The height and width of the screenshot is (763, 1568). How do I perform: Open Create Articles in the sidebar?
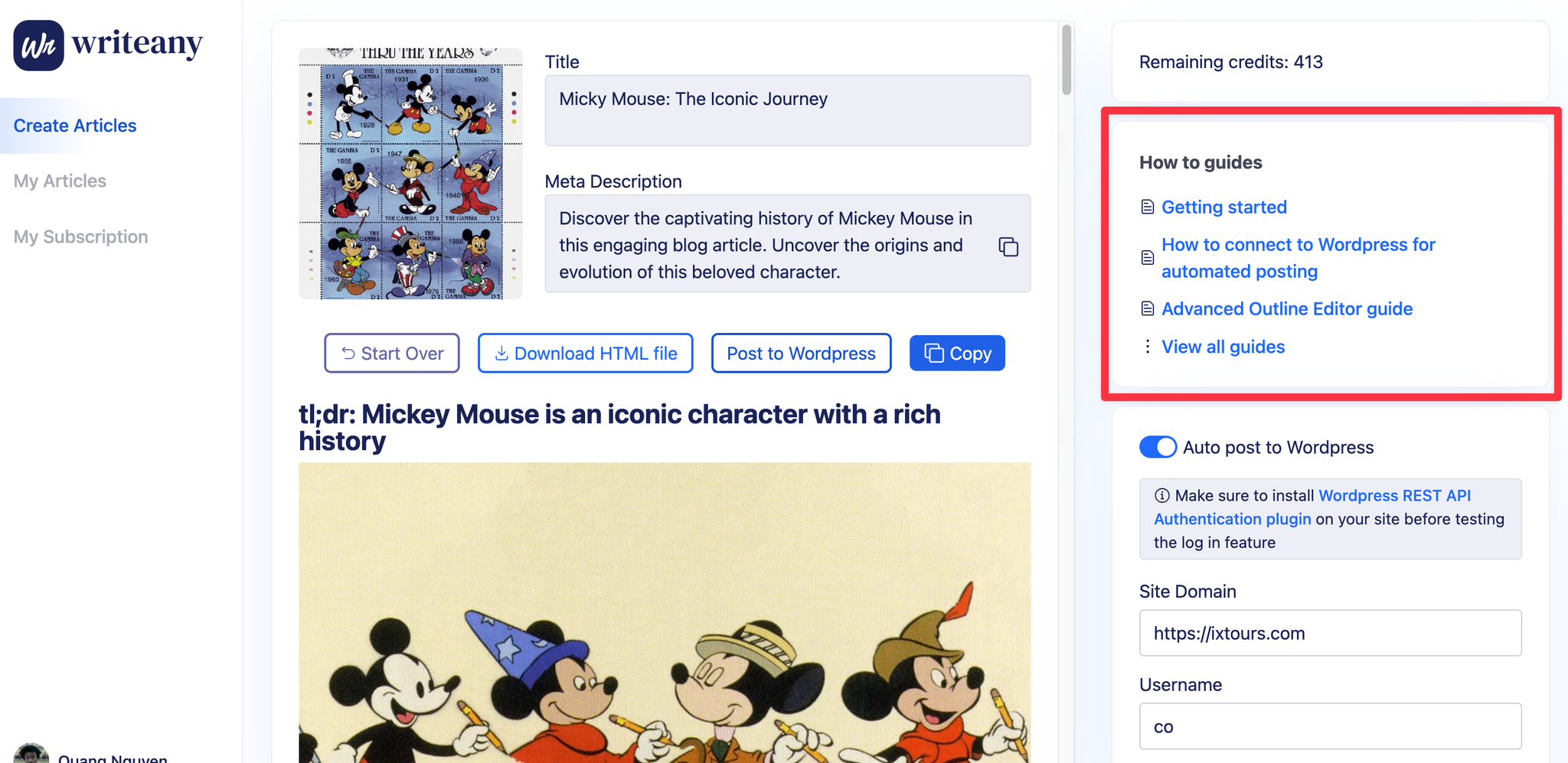(75, 126)
